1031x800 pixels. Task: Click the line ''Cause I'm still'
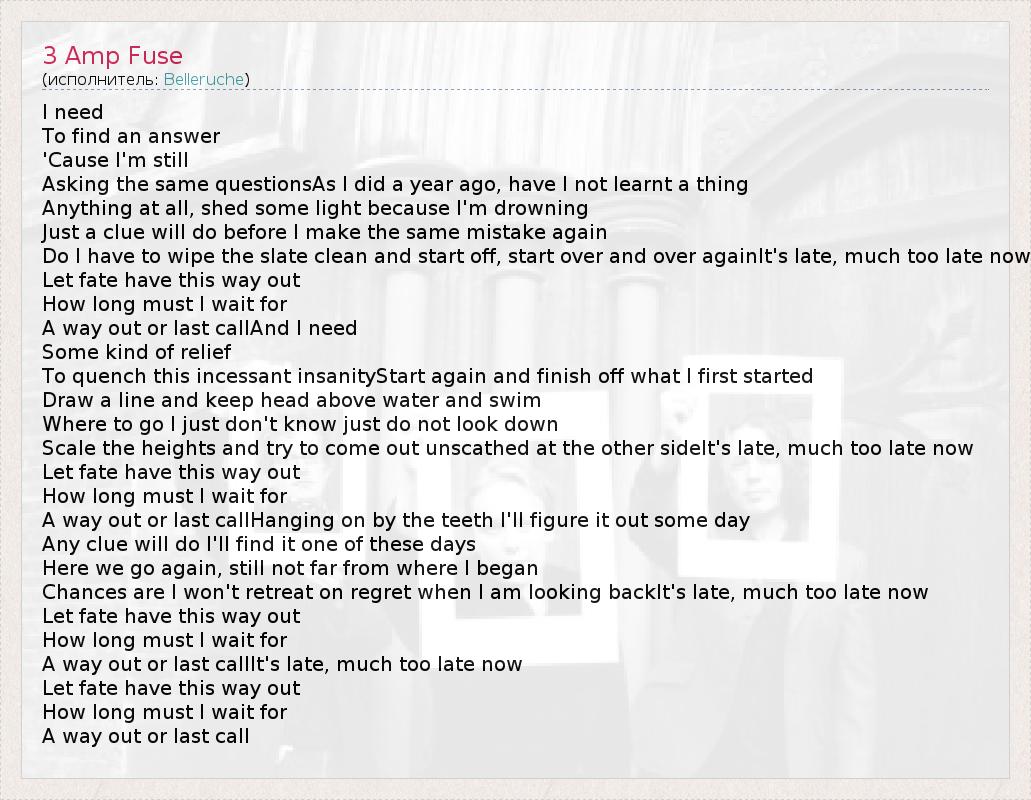coord(115,160)
